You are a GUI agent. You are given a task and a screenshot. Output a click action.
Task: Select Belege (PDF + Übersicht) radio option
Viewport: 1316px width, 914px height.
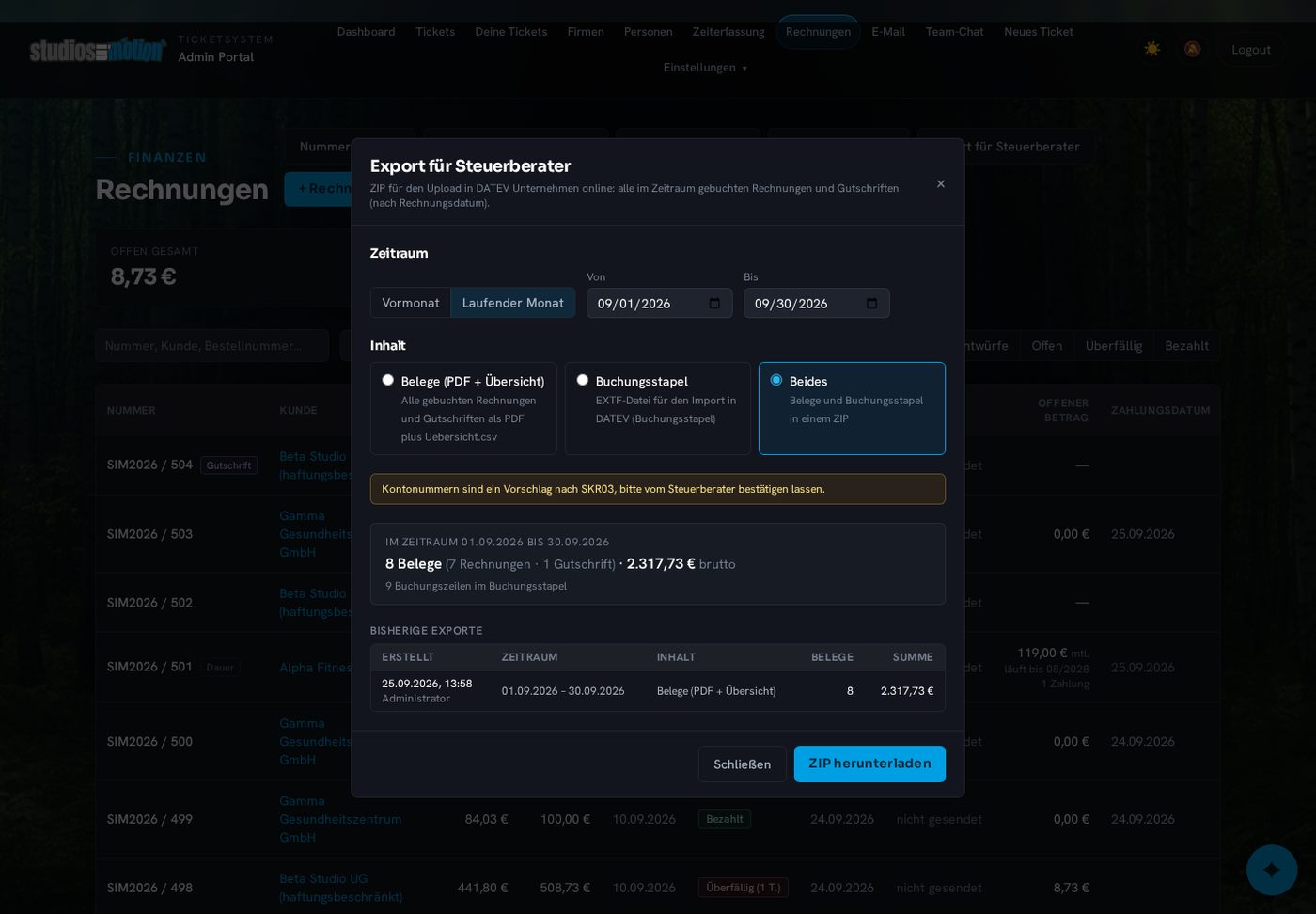pos(388,380)
